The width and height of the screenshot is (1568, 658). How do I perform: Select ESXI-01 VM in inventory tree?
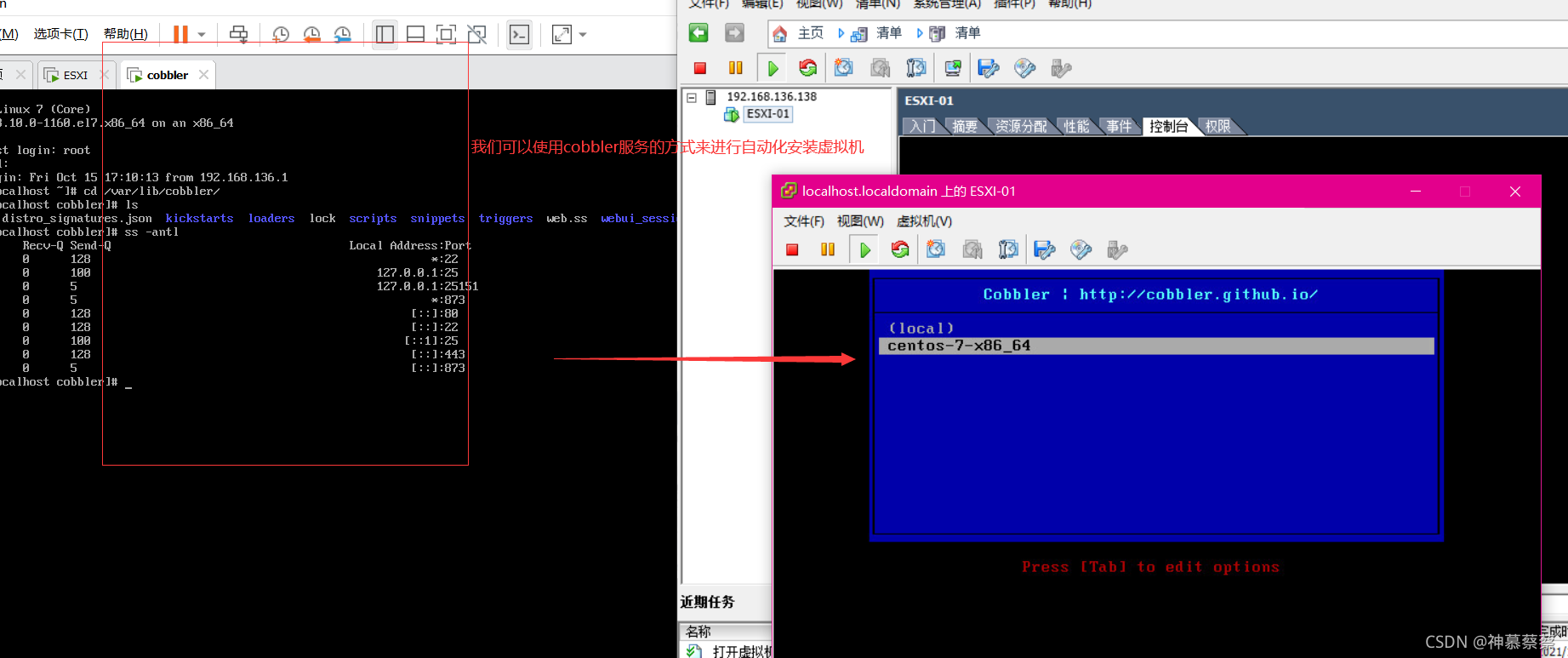(x=768, y=114)
